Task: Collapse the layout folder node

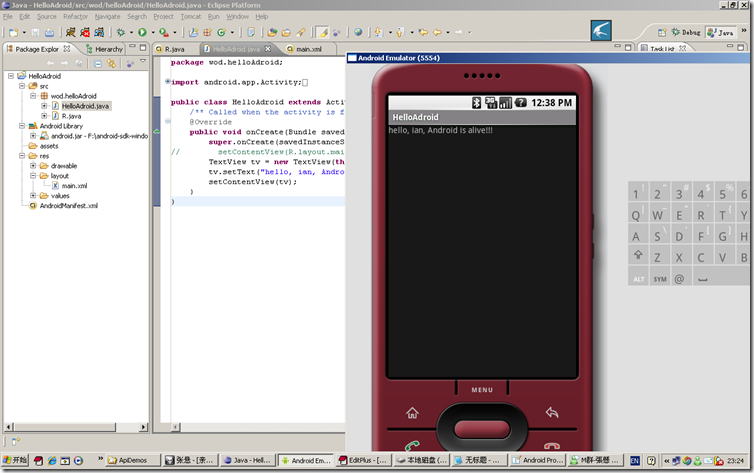Action: [33, 175]
